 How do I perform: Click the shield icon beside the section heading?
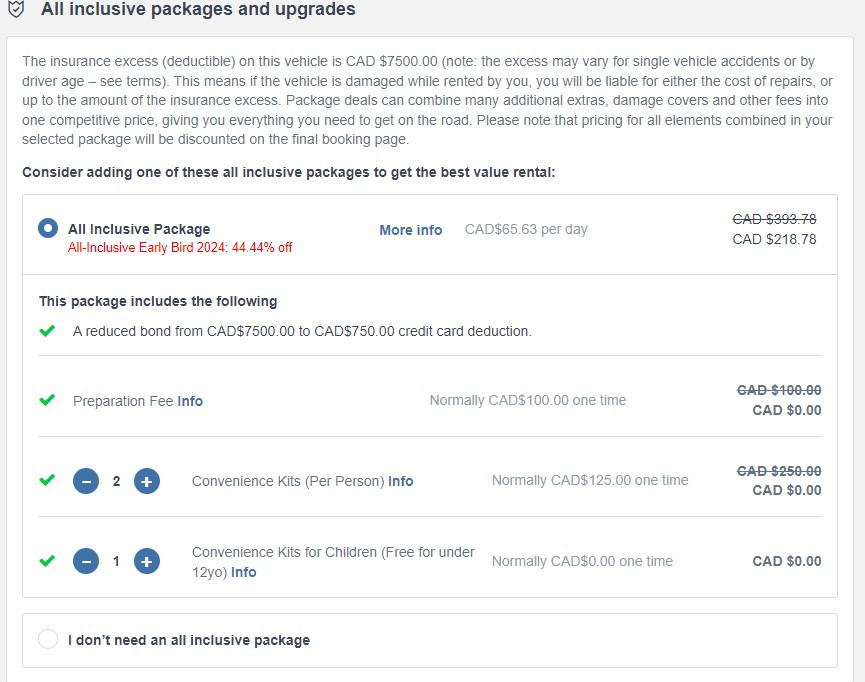(15, 10)
